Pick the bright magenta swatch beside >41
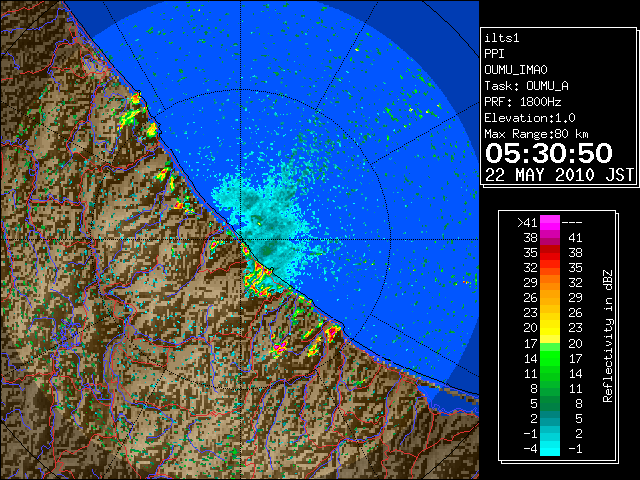Screen dimensions: 640x480 click(x=550, y=222)
